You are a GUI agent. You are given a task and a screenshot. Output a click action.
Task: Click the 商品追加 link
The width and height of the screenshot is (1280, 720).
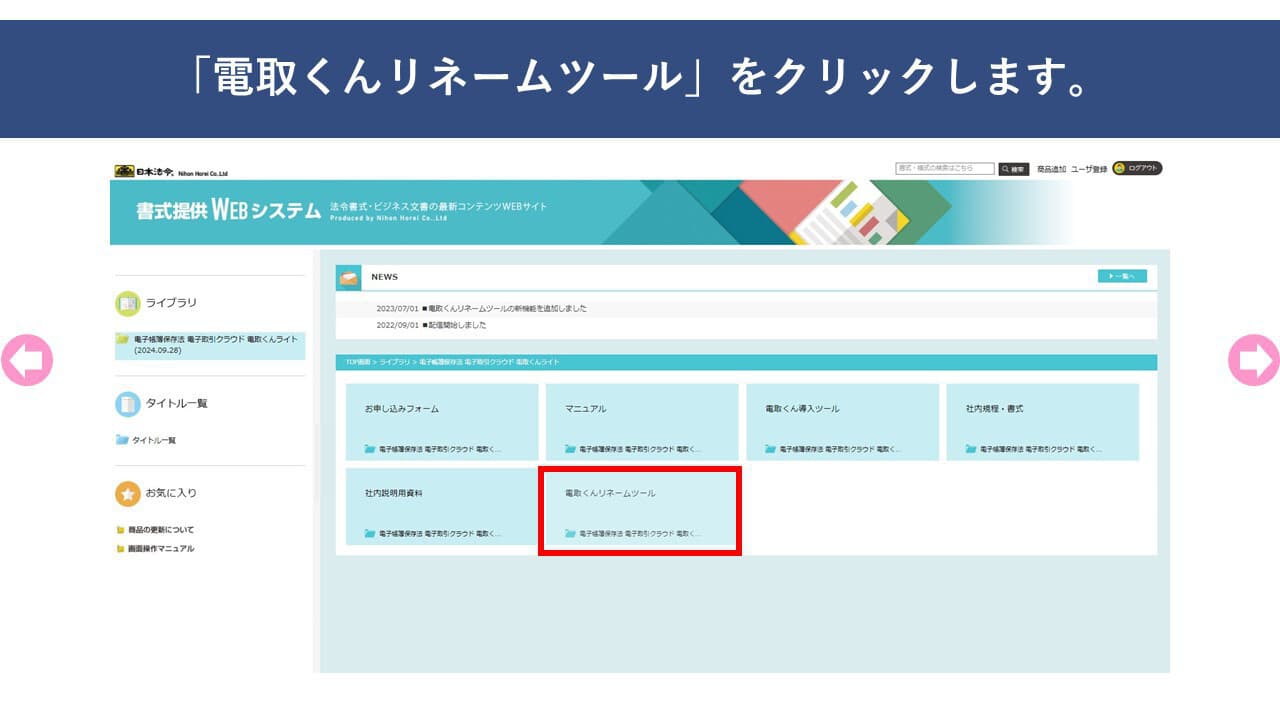[x=1051, y=169]
